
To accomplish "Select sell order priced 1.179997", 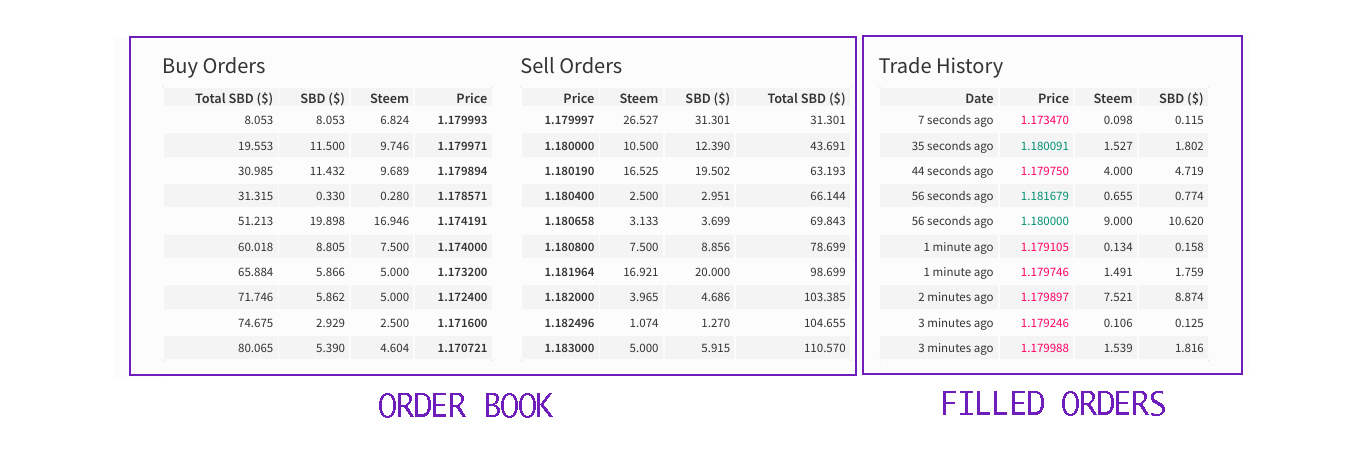I will pos(685,120).
